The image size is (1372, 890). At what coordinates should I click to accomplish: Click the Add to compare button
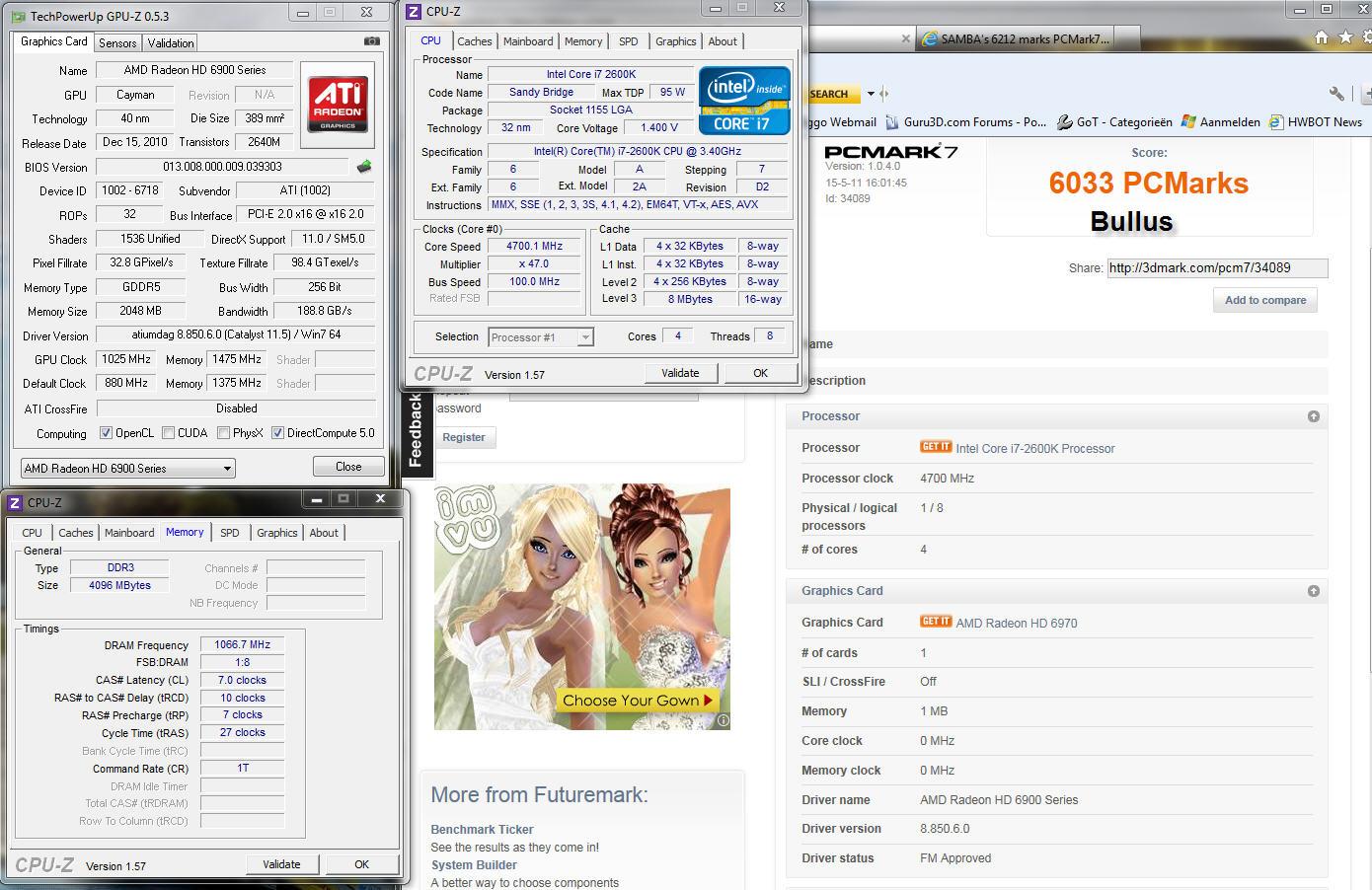[x=1265, y=300]
